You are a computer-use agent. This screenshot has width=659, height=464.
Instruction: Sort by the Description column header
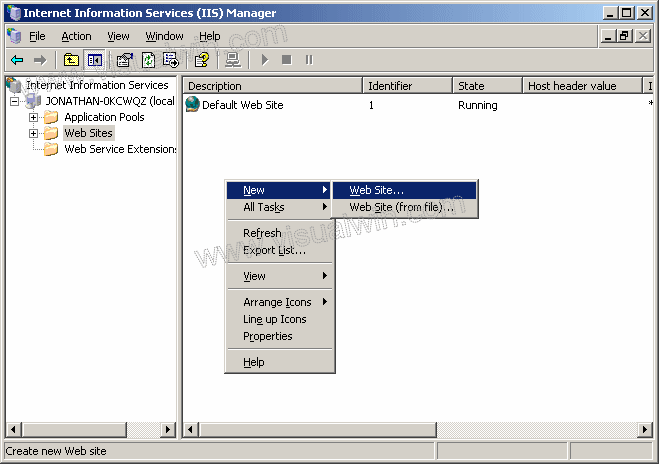pos(273,86)
